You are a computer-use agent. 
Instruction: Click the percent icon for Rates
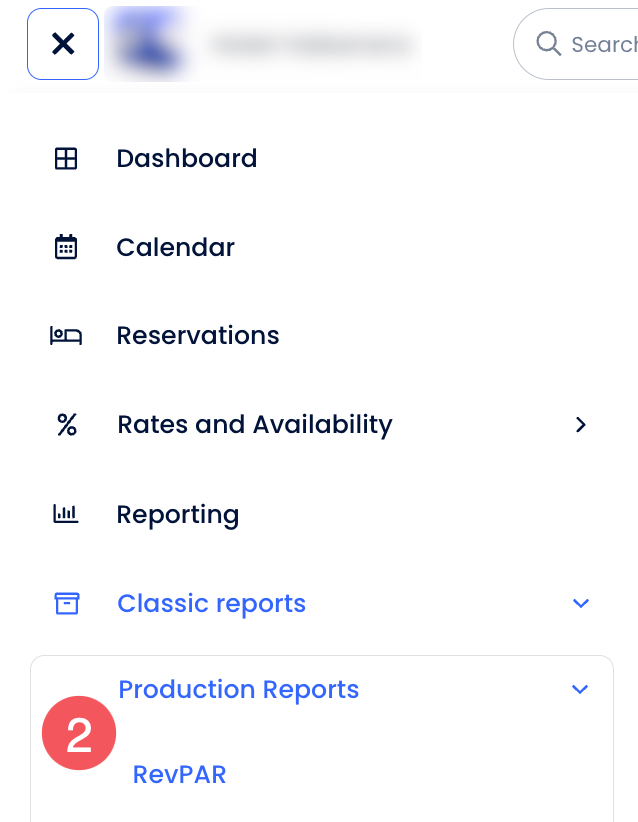tap(67, 425)
